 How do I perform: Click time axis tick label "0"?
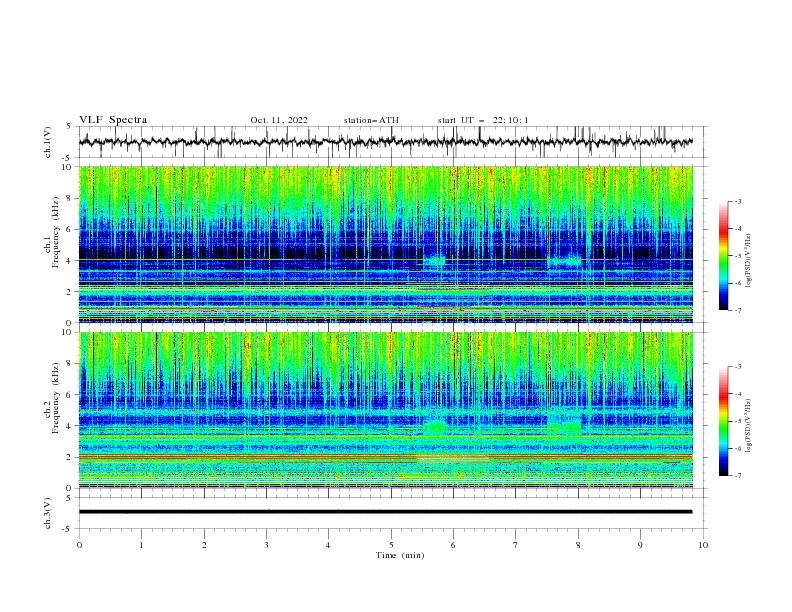(79, 545)
